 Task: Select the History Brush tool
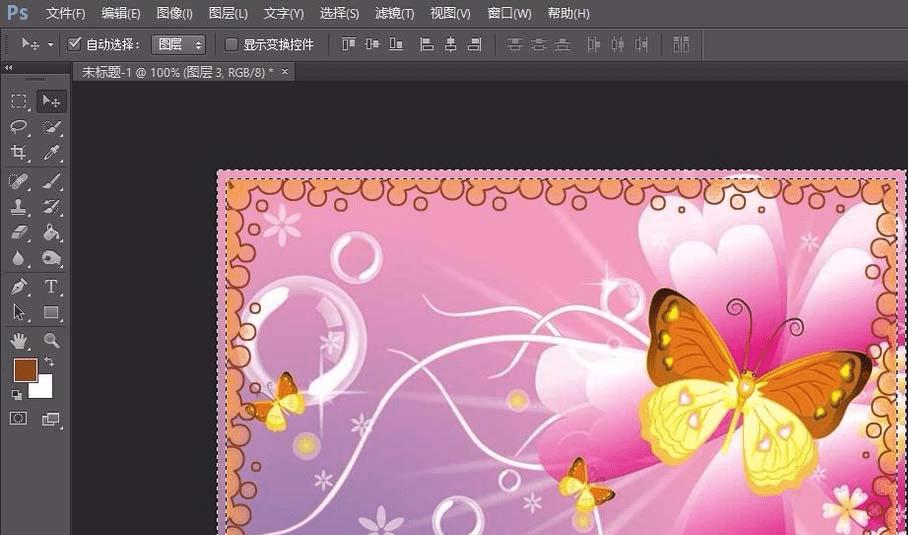tap(52, 207)
